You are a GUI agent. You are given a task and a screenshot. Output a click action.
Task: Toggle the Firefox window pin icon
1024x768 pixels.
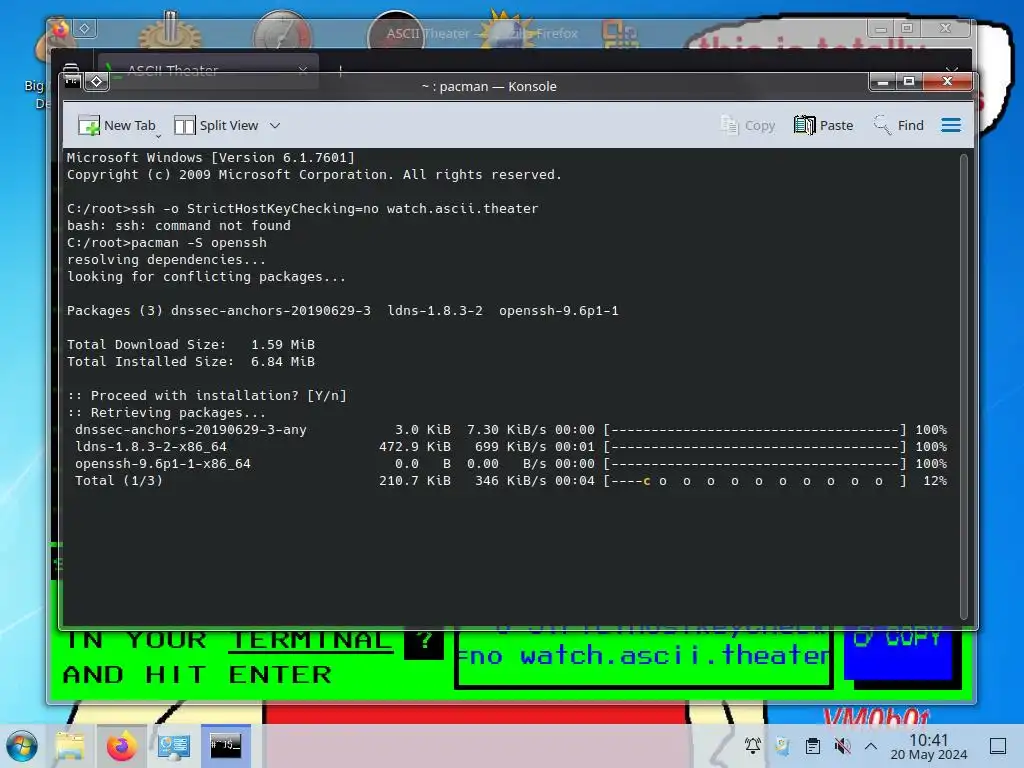click(x=85, y=29)
